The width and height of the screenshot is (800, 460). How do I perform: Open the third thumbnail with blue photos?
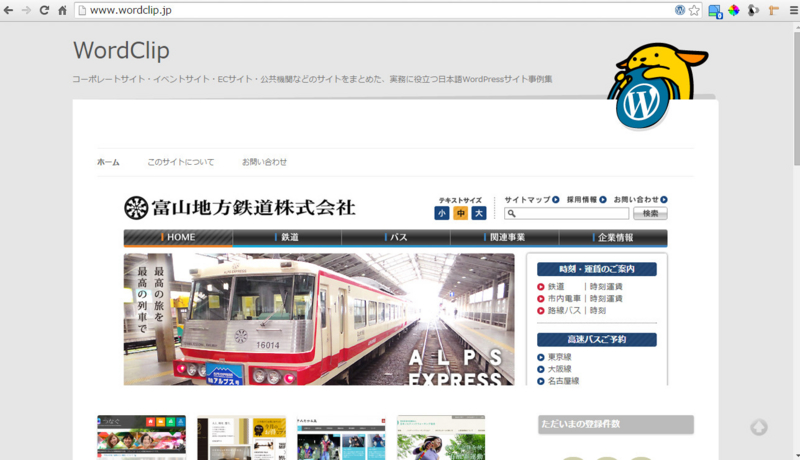point(341,438)
